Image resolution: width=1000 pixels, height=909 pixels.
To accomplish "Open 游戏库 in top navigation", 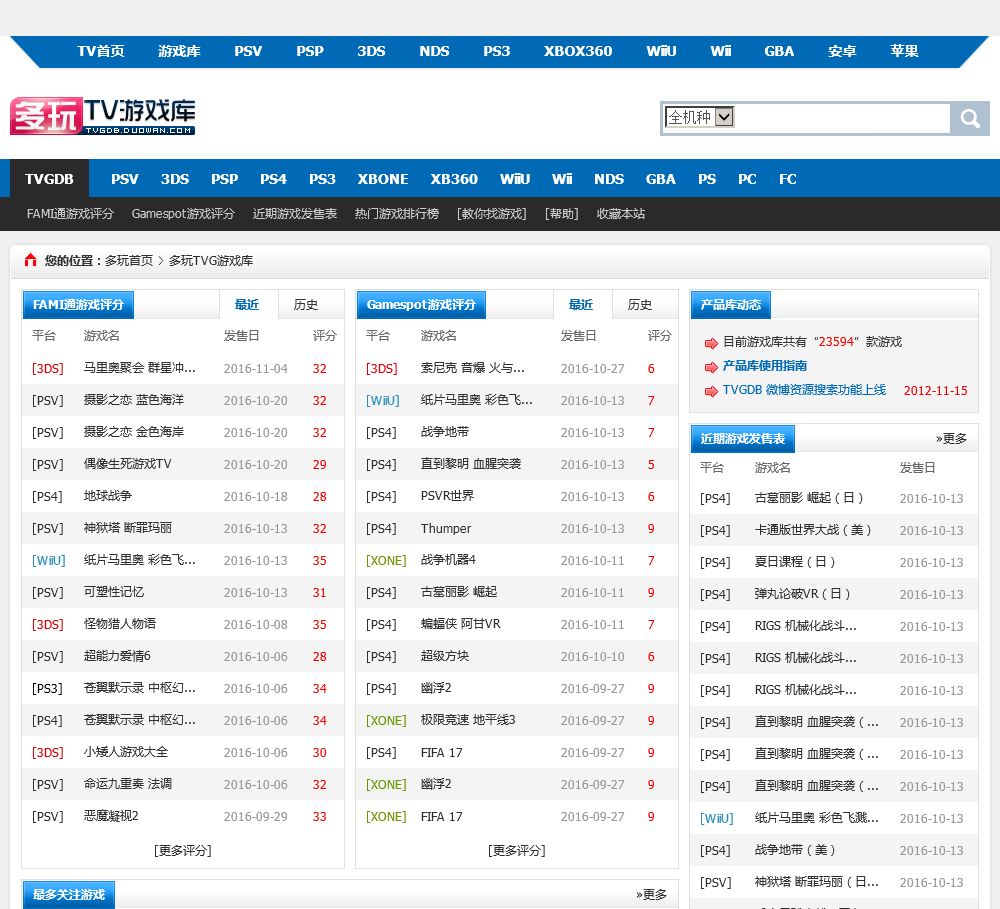I will tap(179, 51).
